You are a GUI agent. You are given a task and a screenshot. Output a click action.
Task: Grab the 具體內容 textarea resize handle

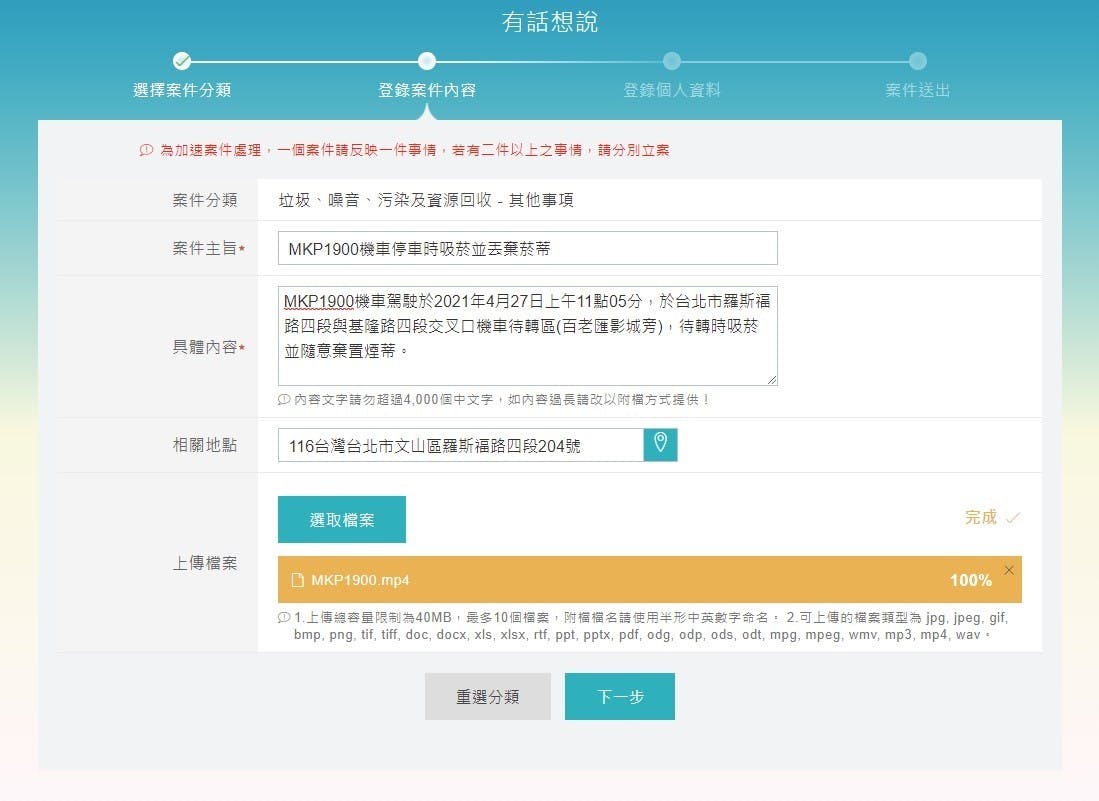[771, 379]
